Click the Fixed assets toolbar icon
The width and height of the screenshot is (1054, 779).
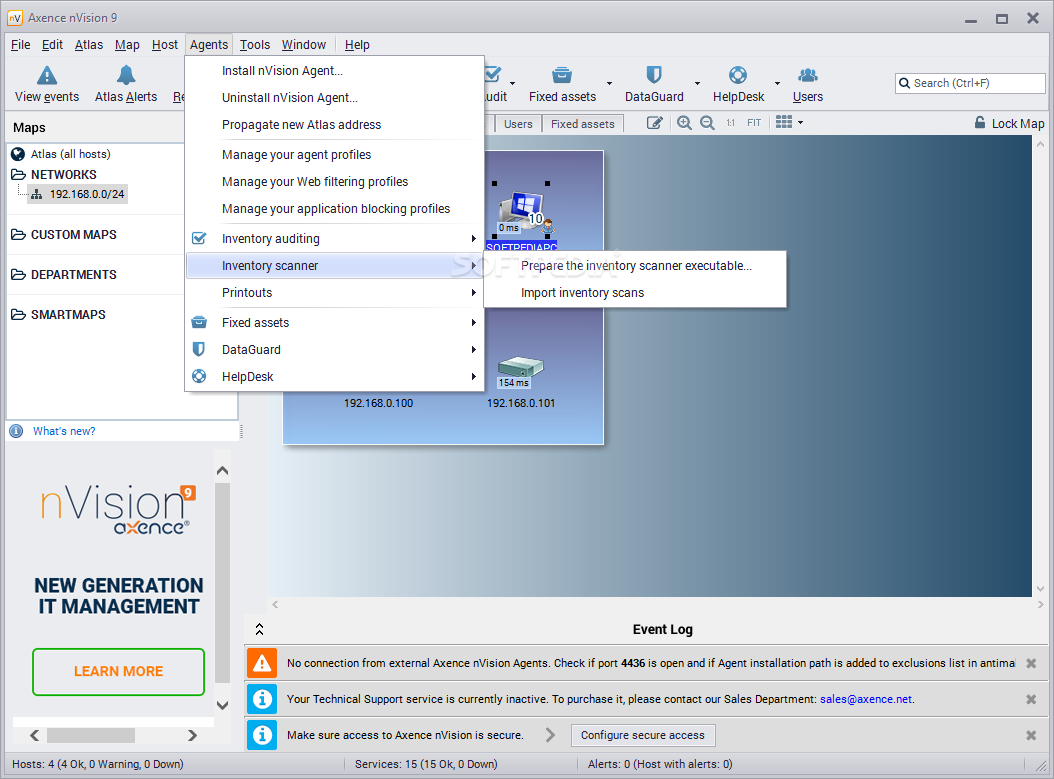coord(562,75)
